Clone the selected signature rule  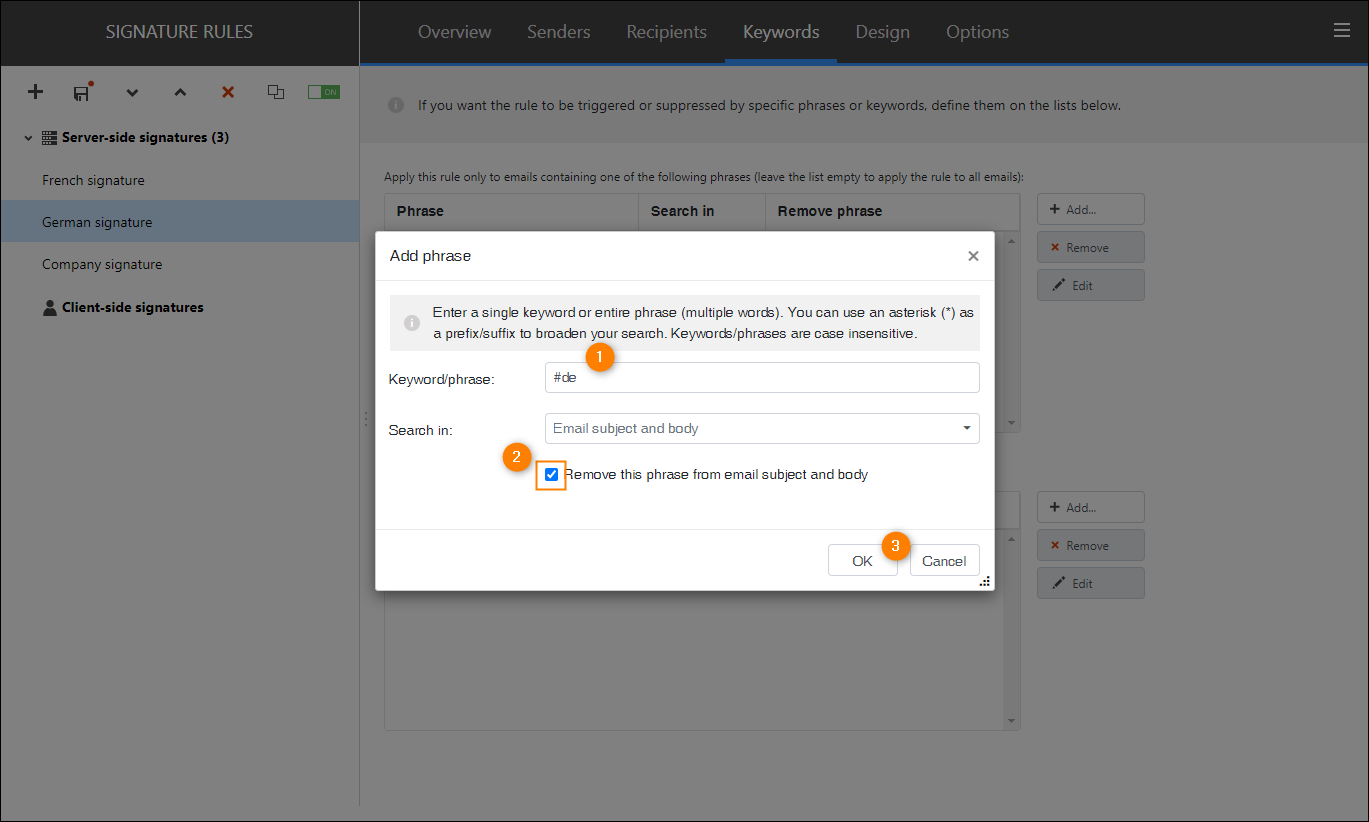276,92
